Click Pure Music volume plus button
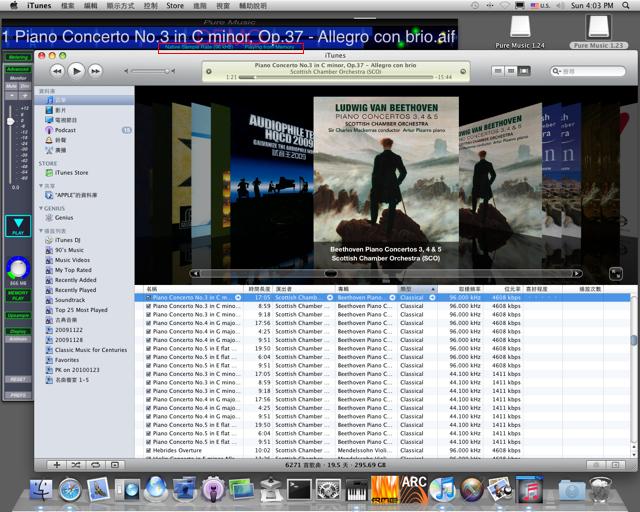 click(x=25, y=96)
